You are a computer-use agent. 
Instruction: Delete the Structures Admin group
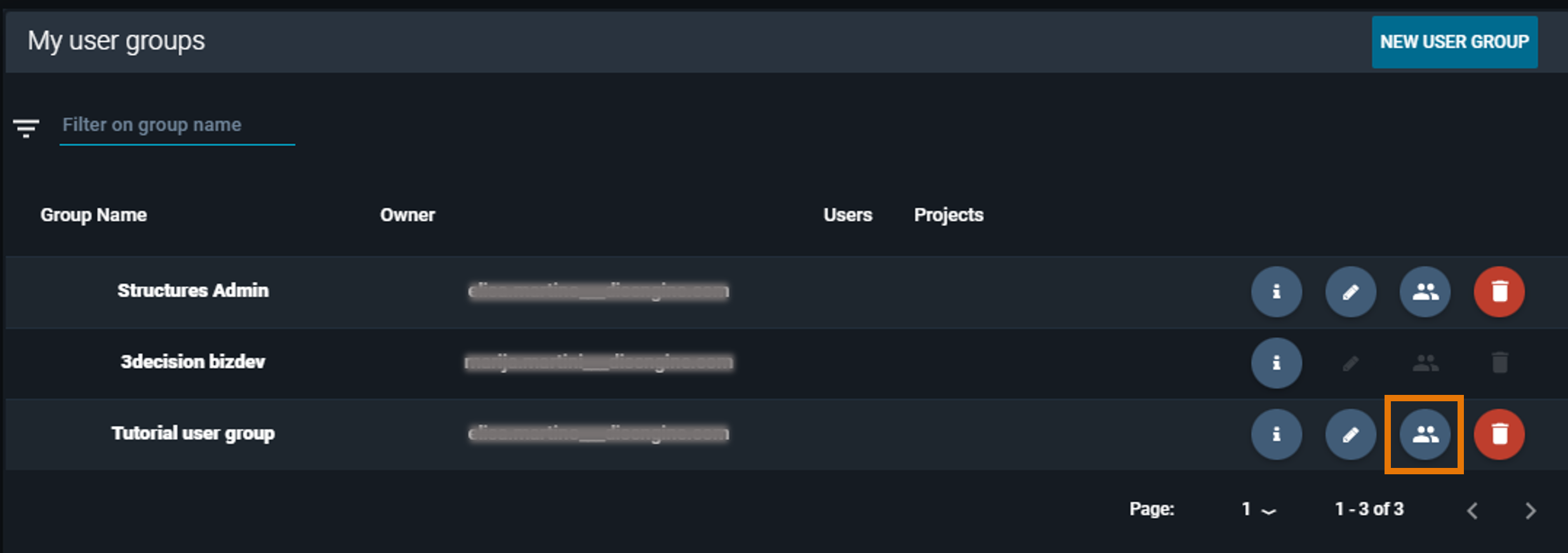(1499, 292)
